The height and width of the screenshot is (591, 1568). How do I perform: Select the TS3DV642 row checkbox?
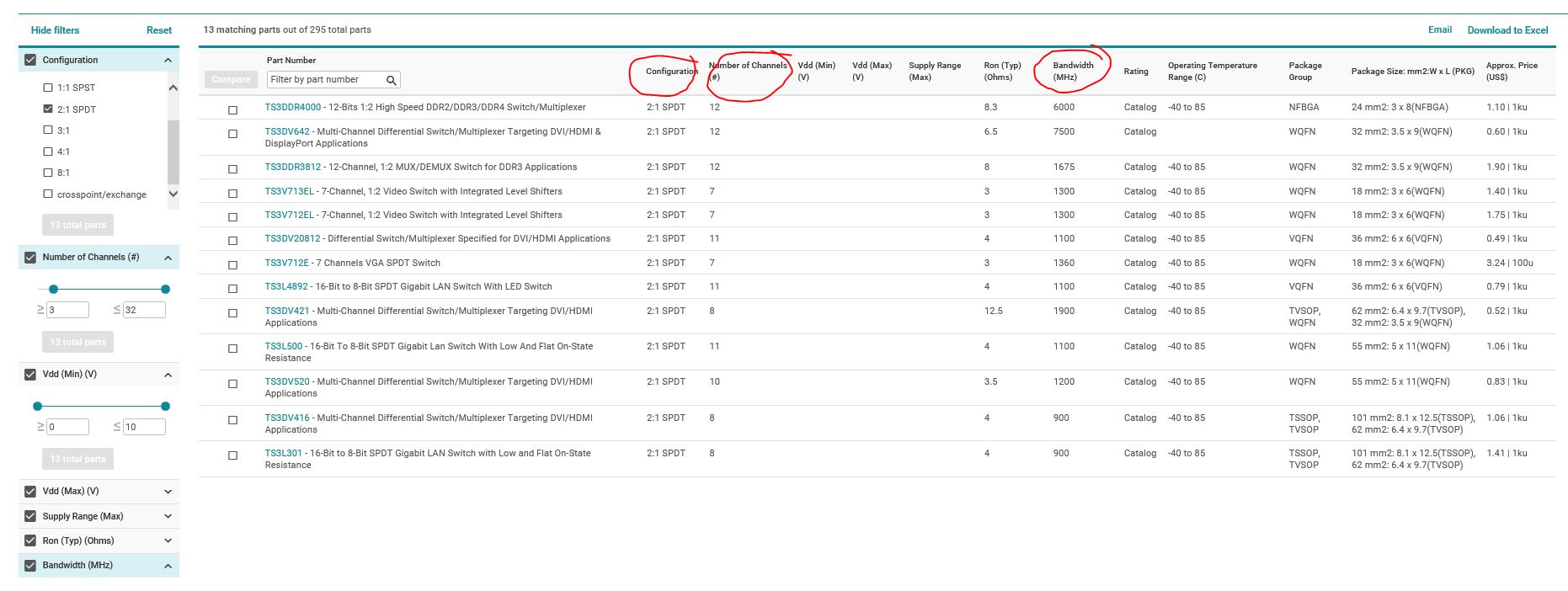click(x=233, y=134)
